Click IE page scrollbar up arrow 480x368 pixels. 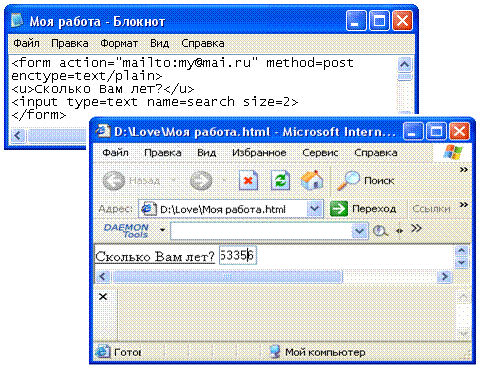(462, 250)
